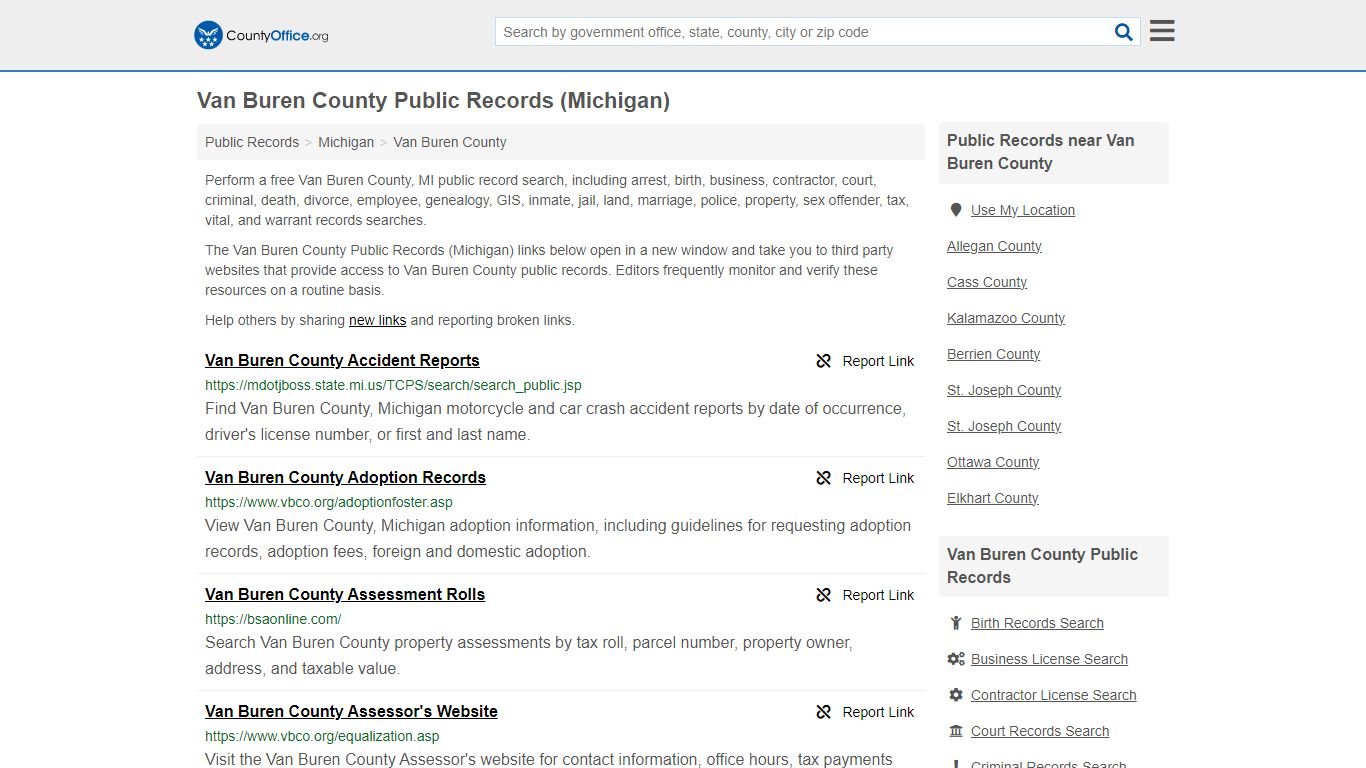1366x768 pixels.
Task: Open the hamburger menu icon
Action: (1162, 31)
